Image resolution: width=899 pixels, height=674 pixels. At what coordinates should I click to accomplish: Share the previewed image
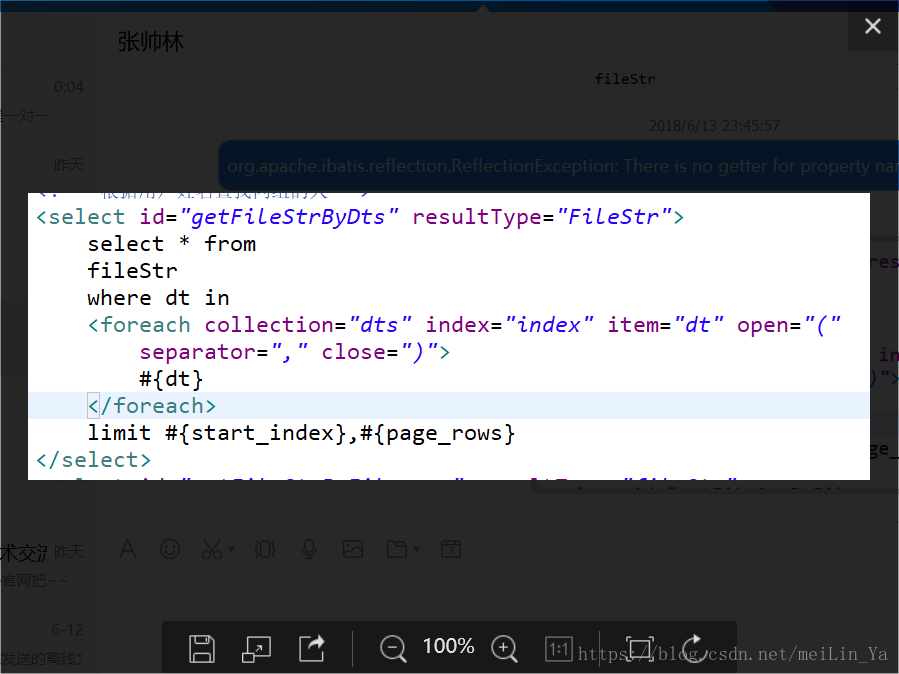312,649
